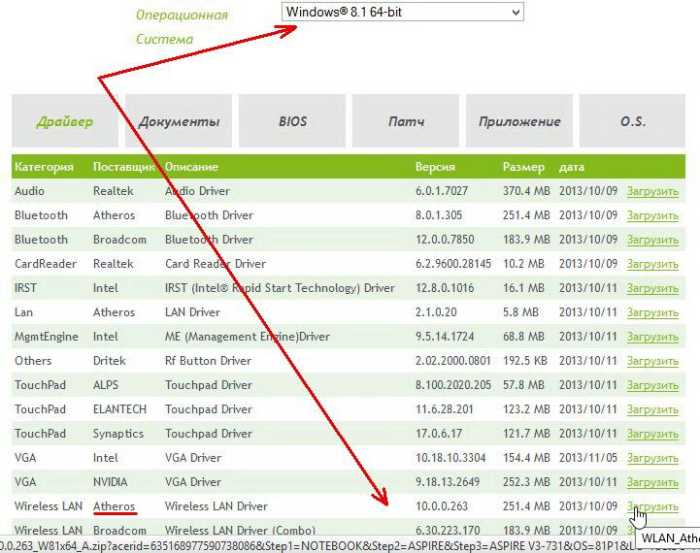The height and width of the screenshot is (553, 700).
Task: Download the Broadcom Bluetooth Driver
Action: (x=652, y=240)
